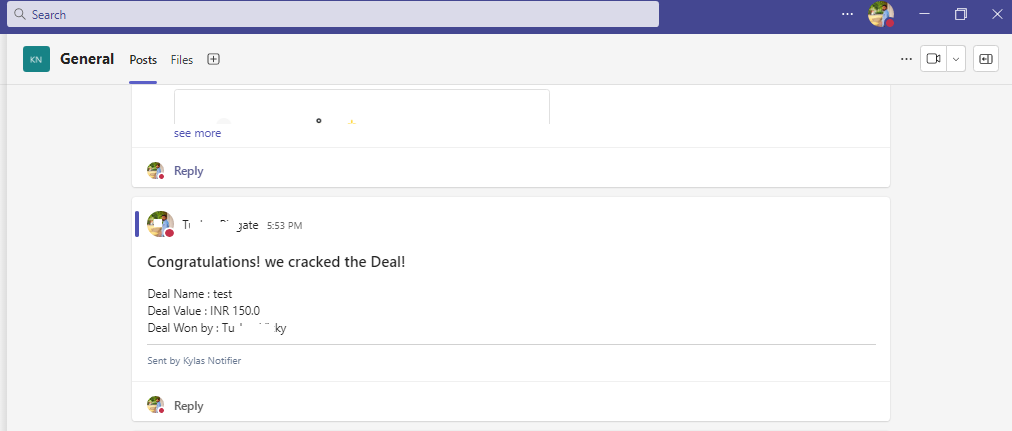Open the profile picture account menu
Screen dimensions: 1012x431
[881, 14]
